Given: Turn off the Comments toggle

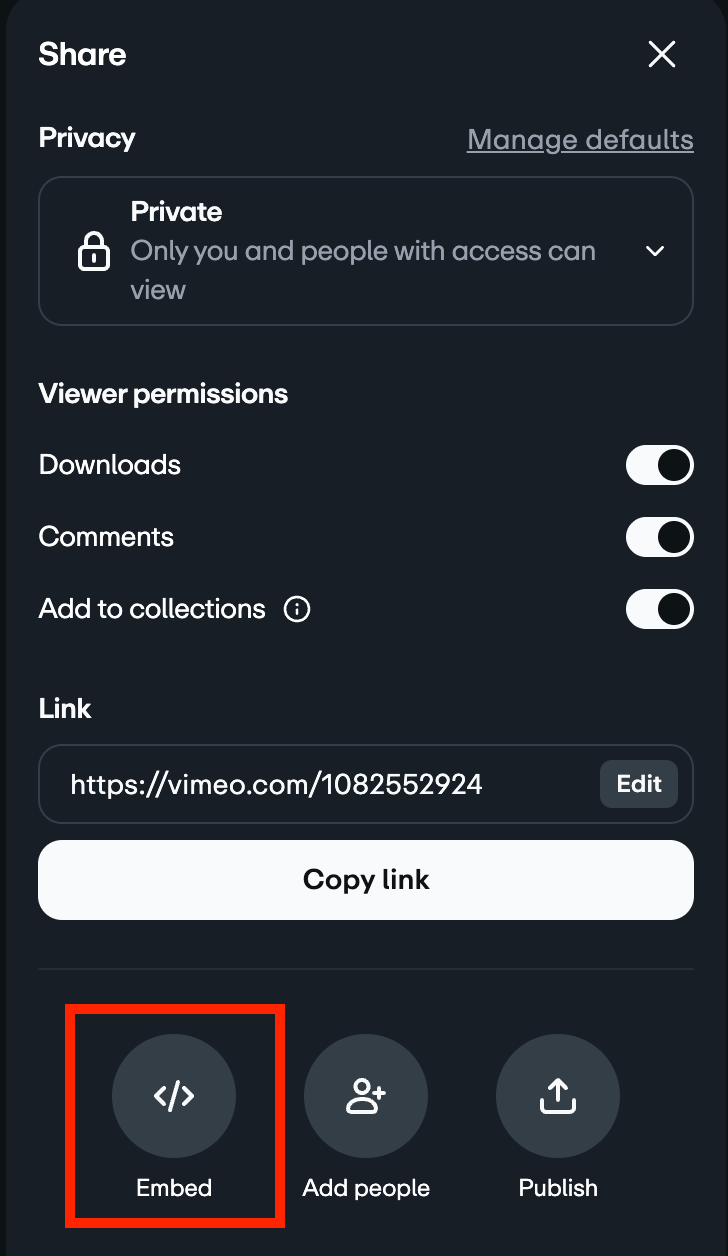Looking at the screenshot, I should coord(659,537).
